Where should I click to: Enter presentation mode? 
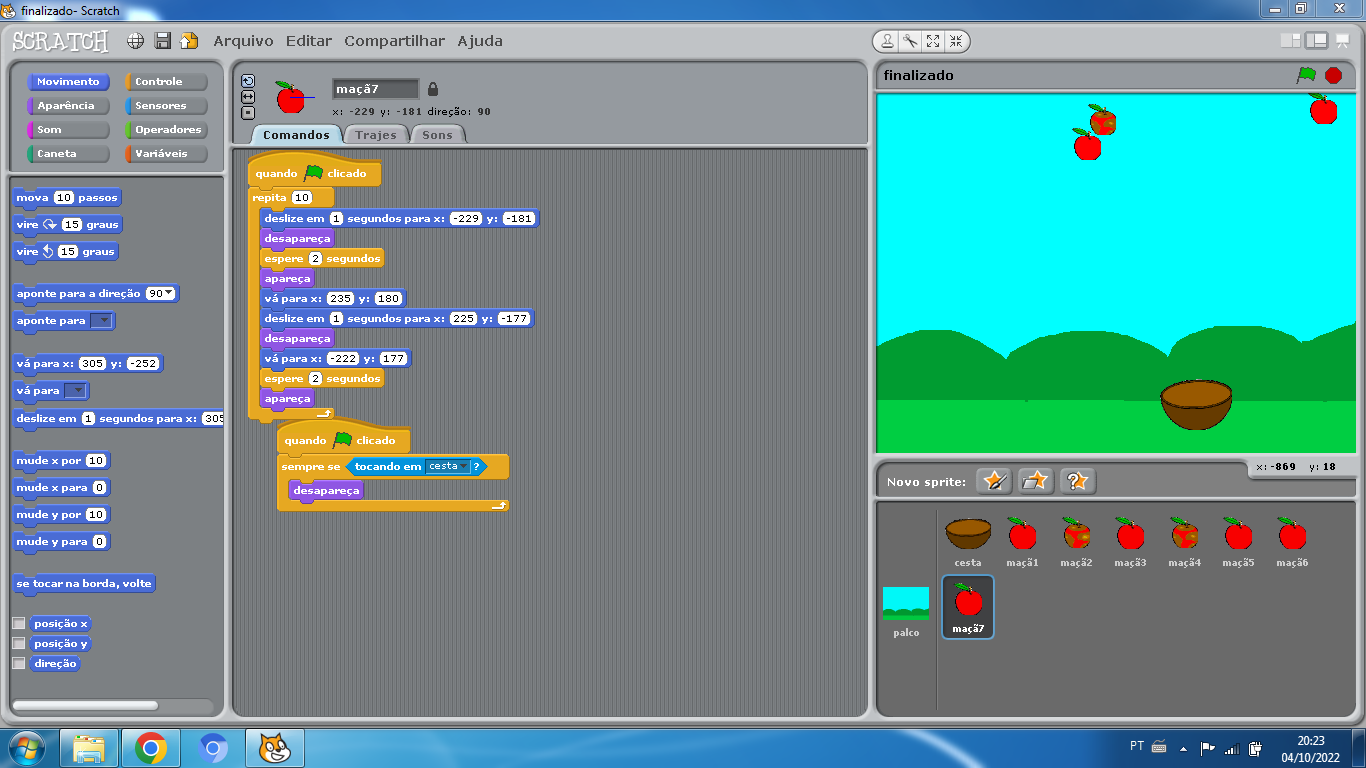[x=1343, y=41]
